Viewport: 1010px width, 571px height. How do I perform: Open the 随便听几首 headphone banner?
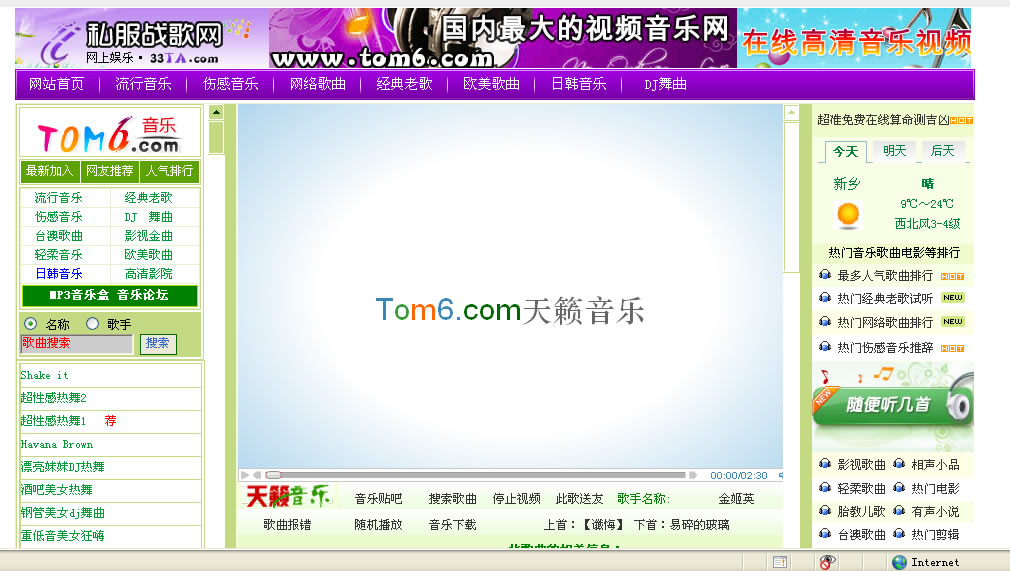click(893, 405)
